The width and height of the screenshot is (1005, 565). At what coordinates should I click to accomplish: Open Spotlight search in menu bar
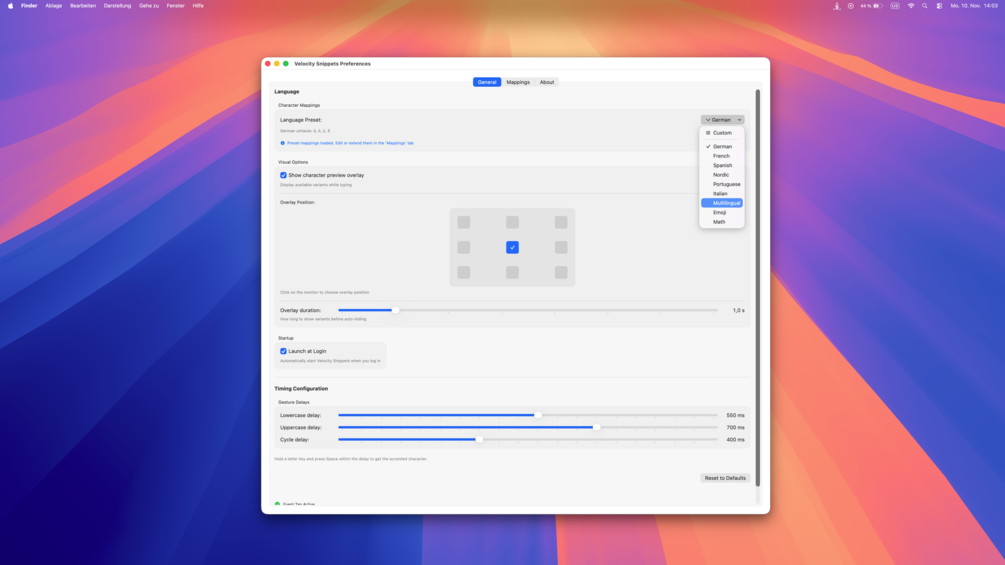[x=925, y=6]
